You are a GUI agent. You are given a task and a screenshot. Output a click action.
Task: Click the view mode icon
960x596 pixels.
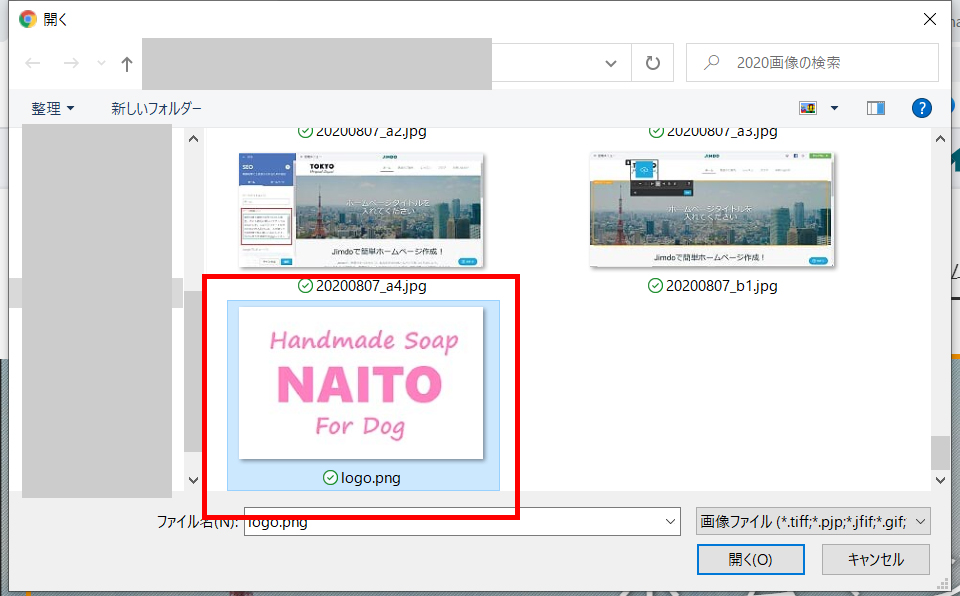pos(808,108)
